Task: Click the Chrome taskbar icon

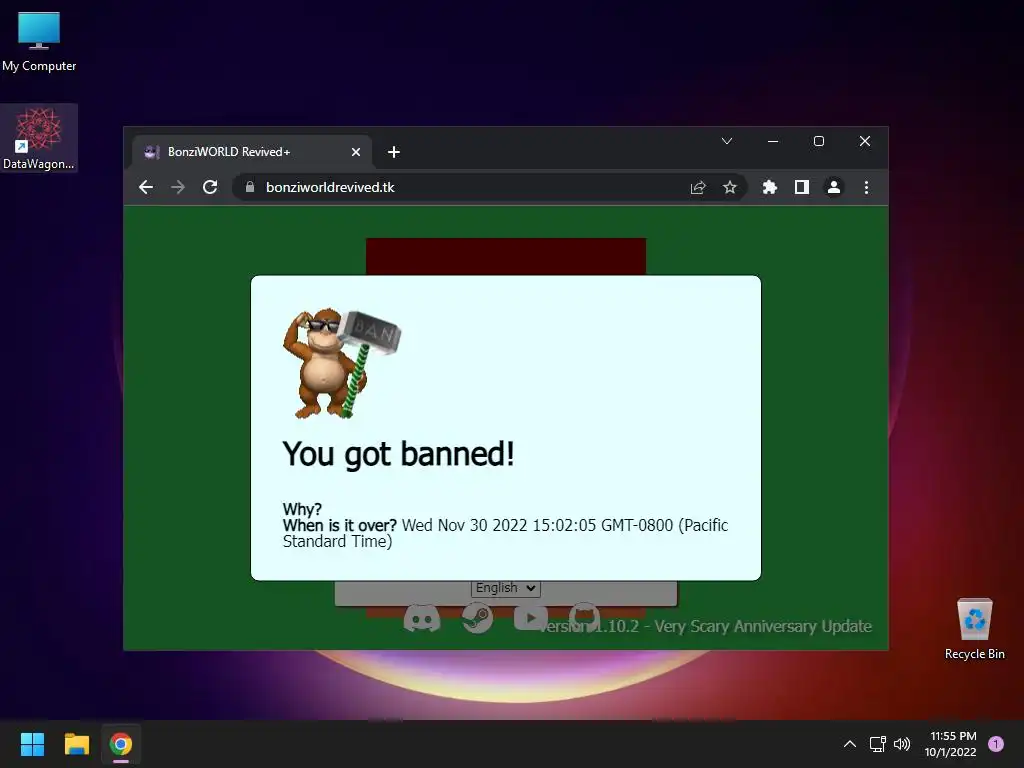Action: point(121,744)
